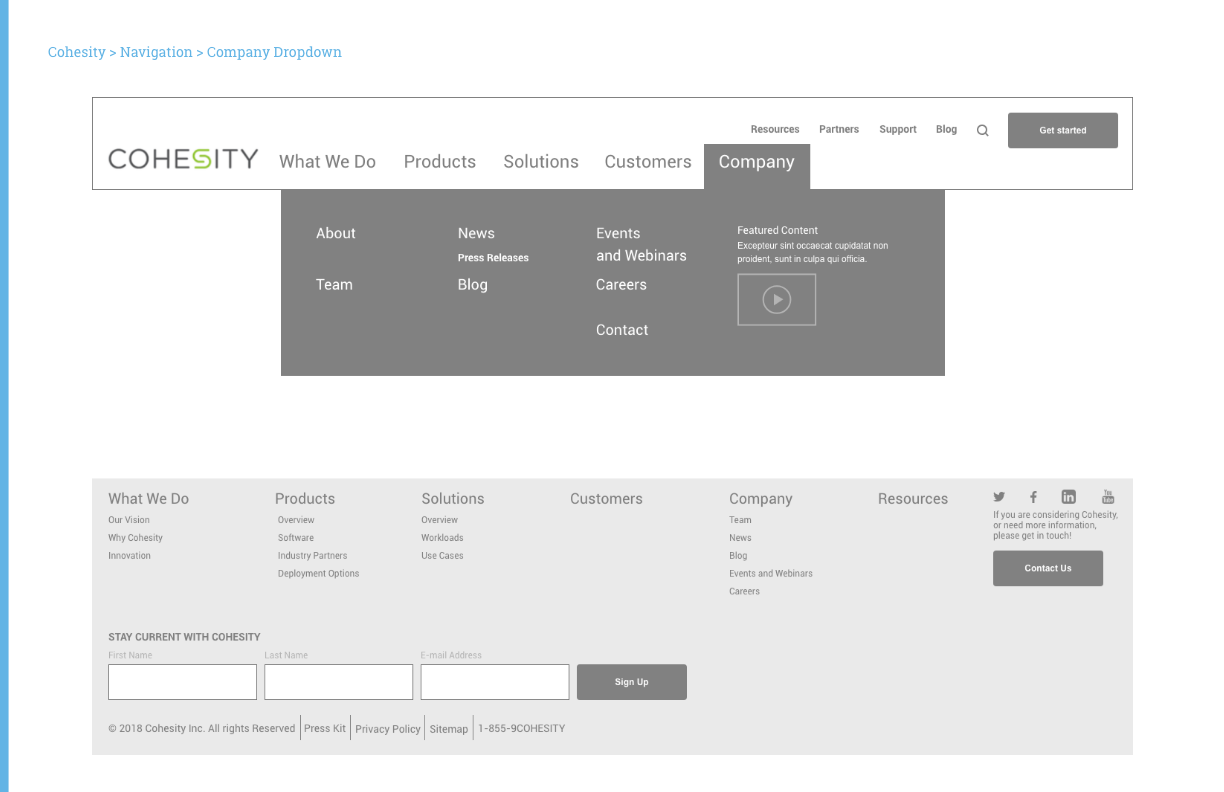Screen dimensions: 1224x792
Task: Open Press Kit footer link
Action: click(x=325, y=729)
